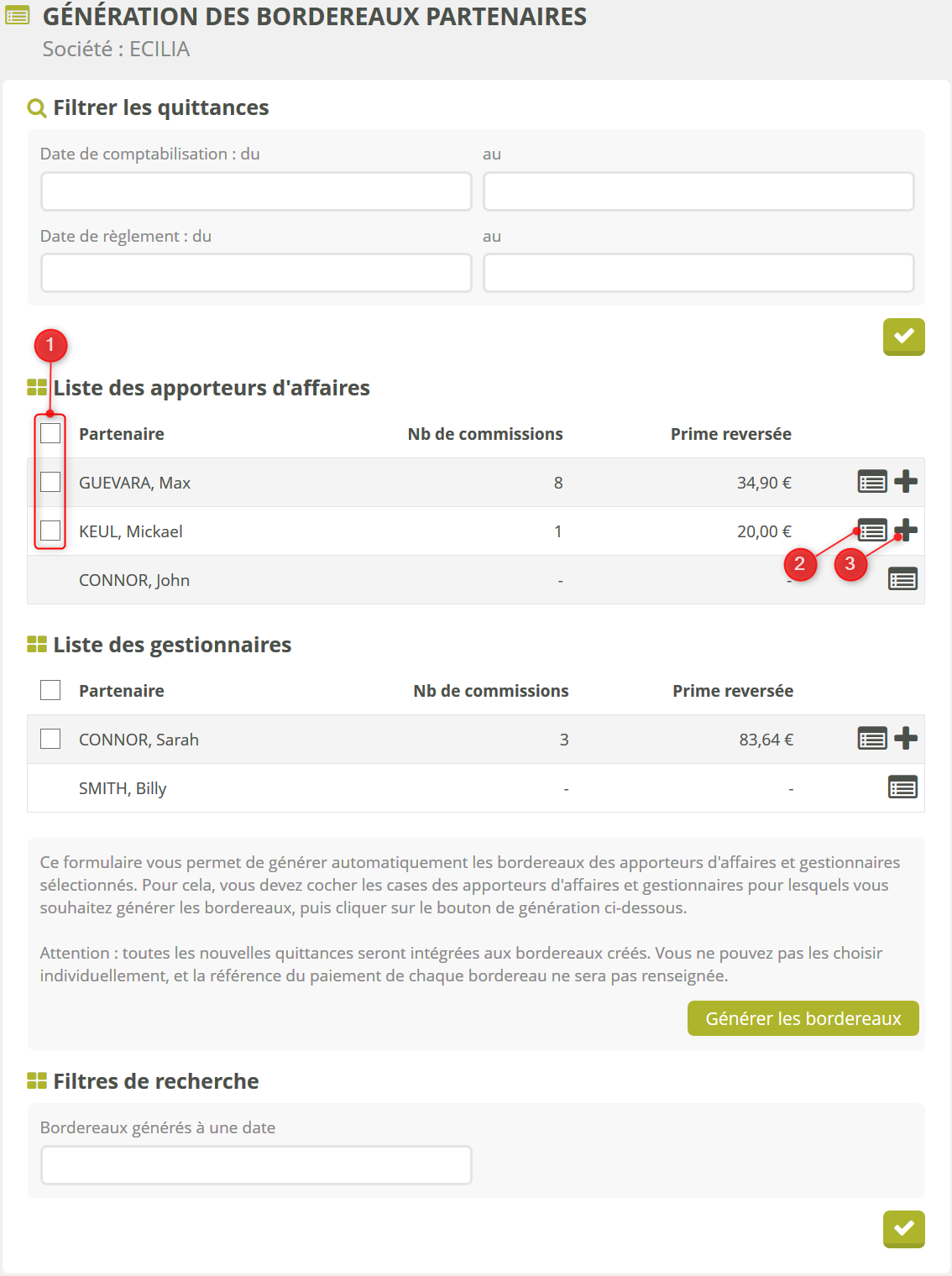Open bordereau list icon for GUEVARA, Max
Screen dimensions: 952x1276
click(872, 482)
